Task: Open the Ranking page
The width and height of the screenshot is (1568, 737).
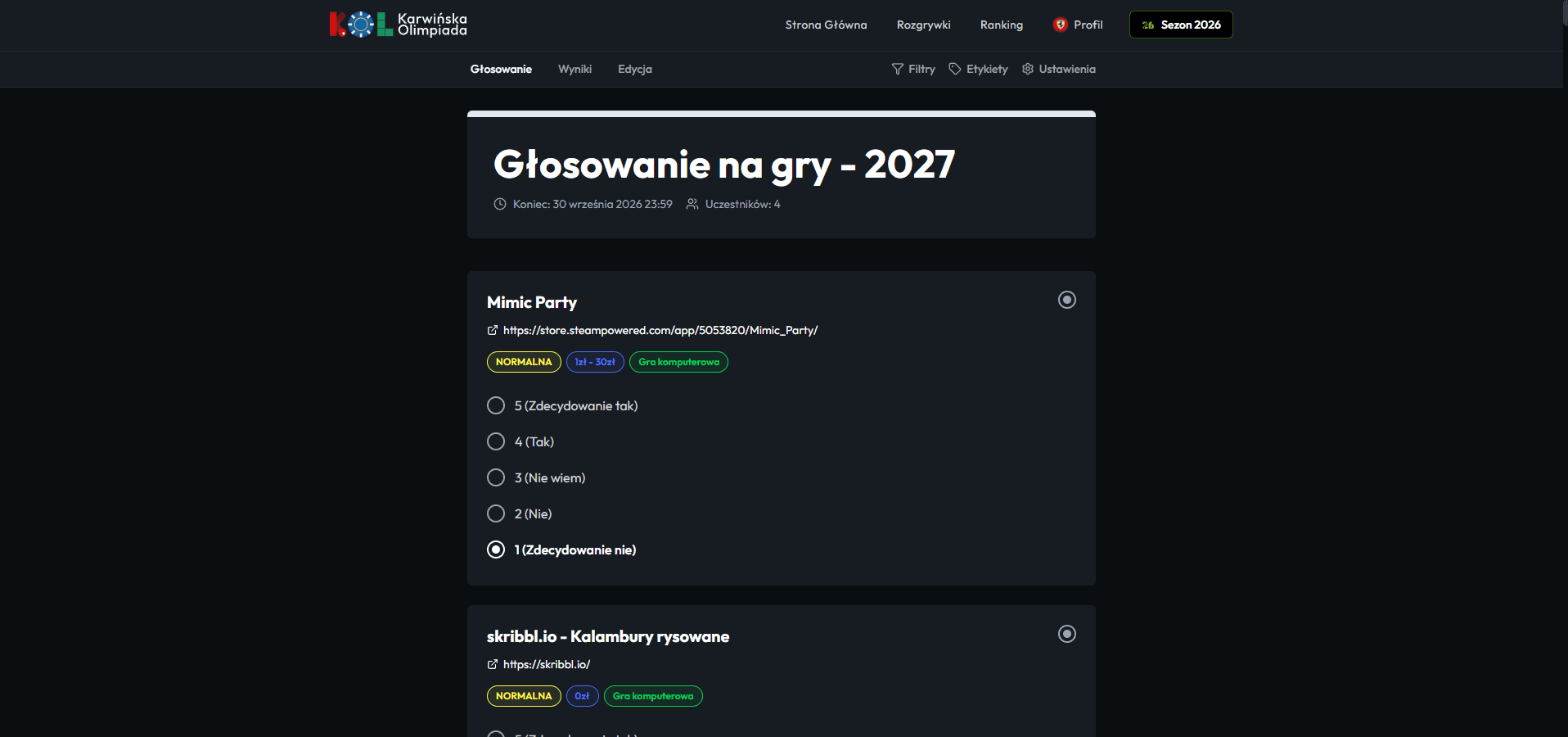Action: click(x=1002, y=25)
